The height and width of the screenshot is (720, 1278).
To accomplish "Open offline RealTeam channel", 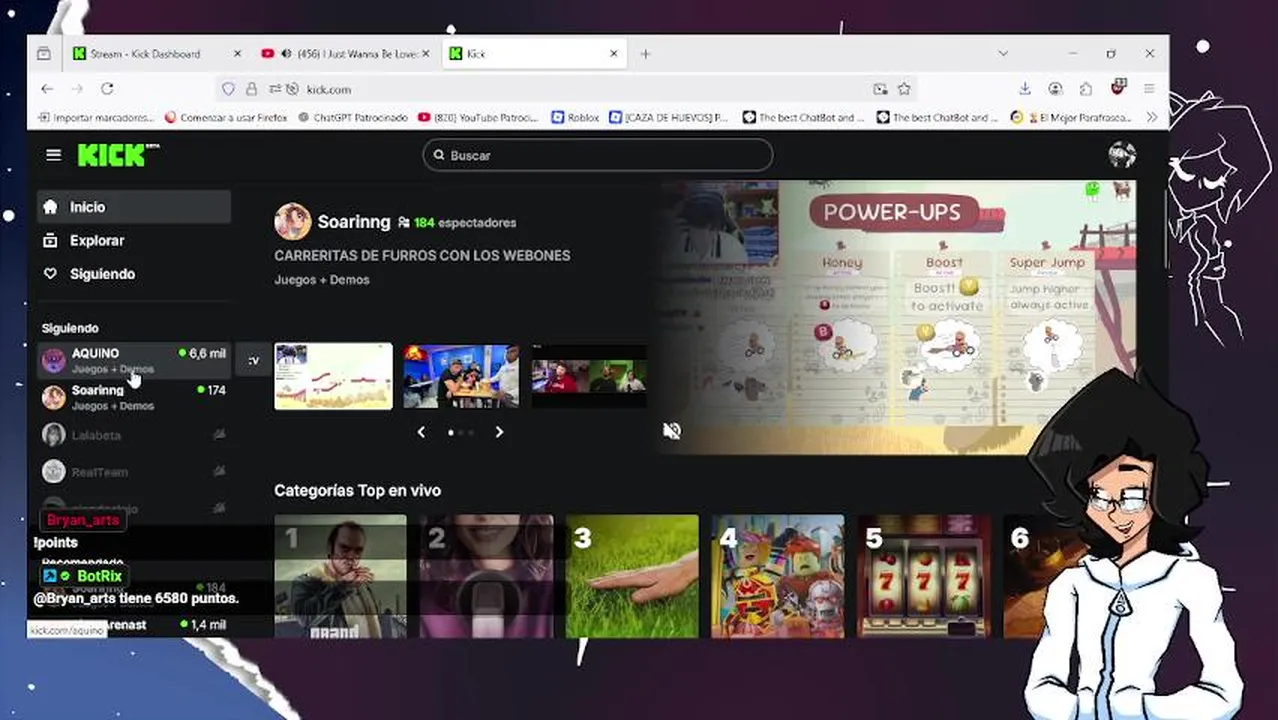I will tap(134, 471).
